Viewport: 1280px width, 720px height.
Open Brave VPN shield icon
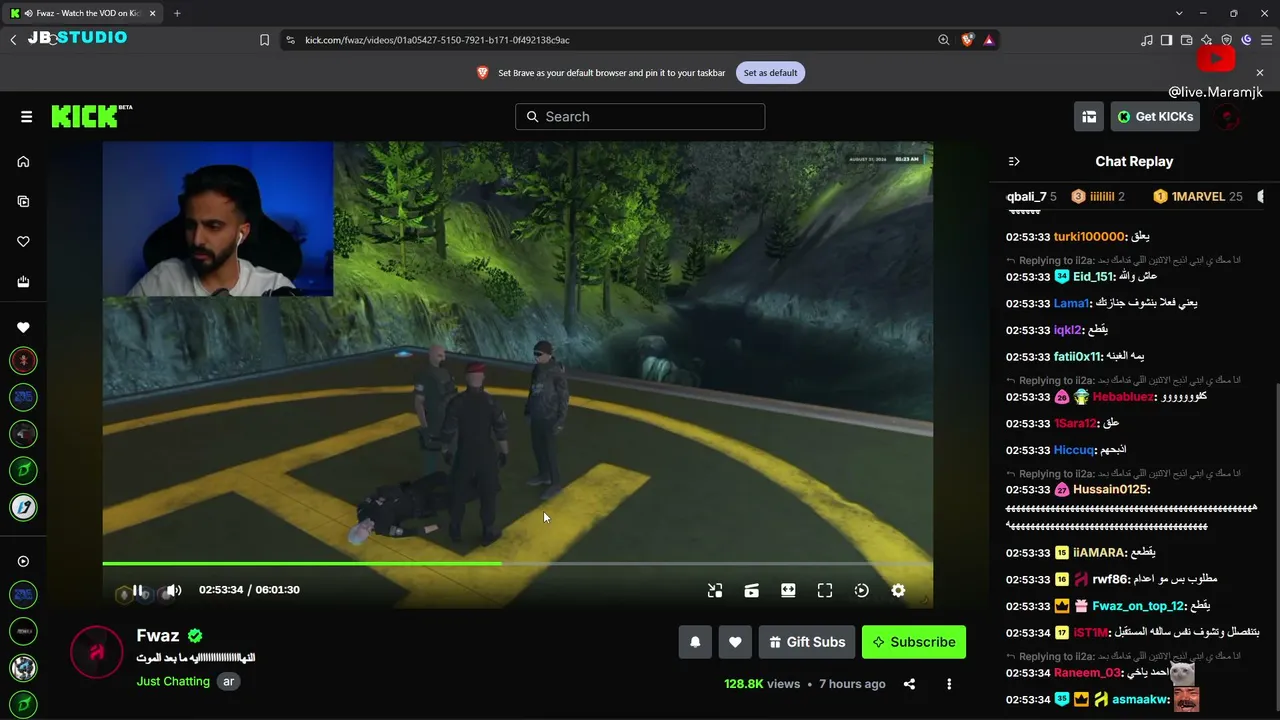coord(1226,40)
